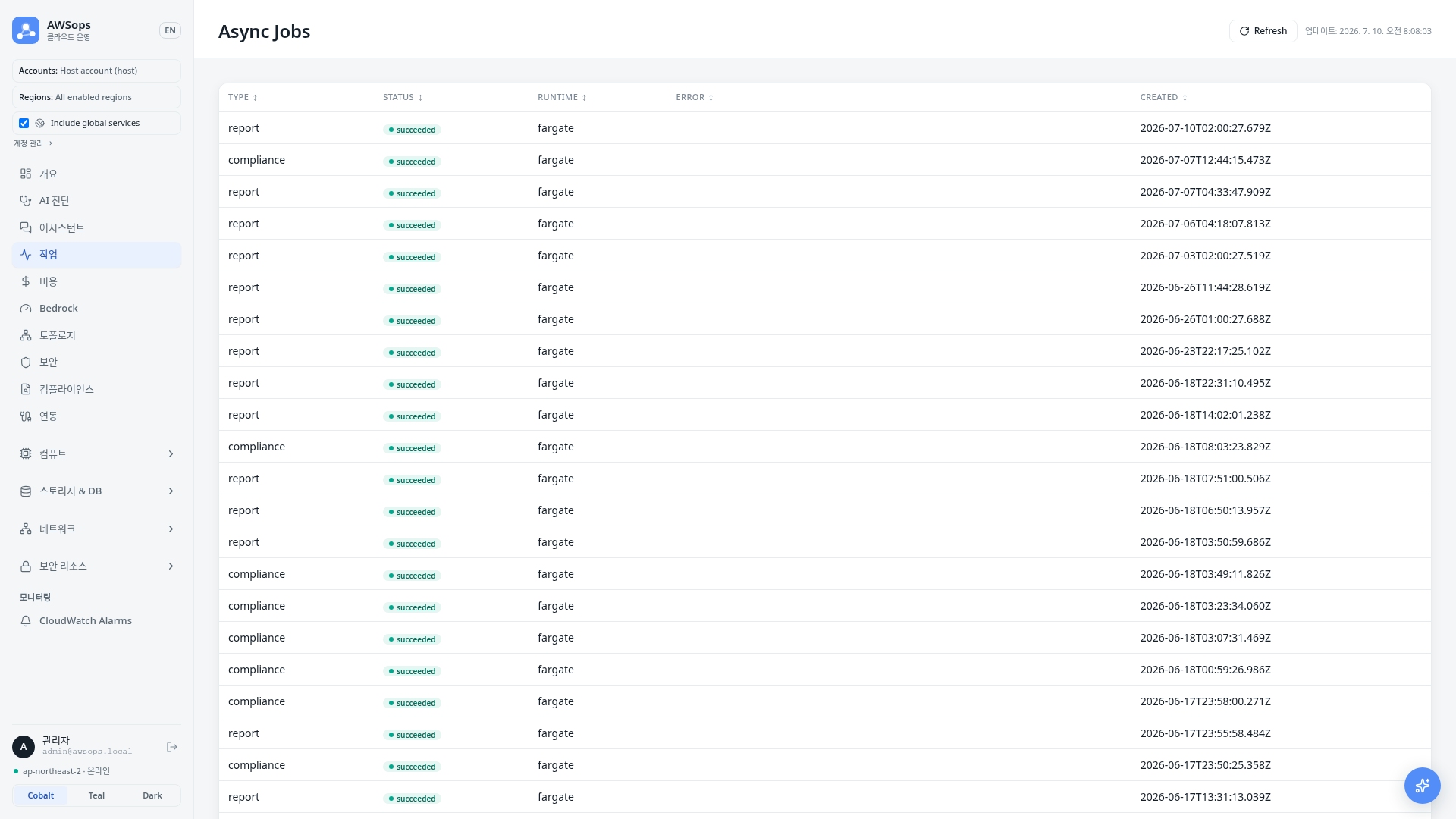Open the Bedrock menu item
1456x819 pixels.
[x=96, y=309]
